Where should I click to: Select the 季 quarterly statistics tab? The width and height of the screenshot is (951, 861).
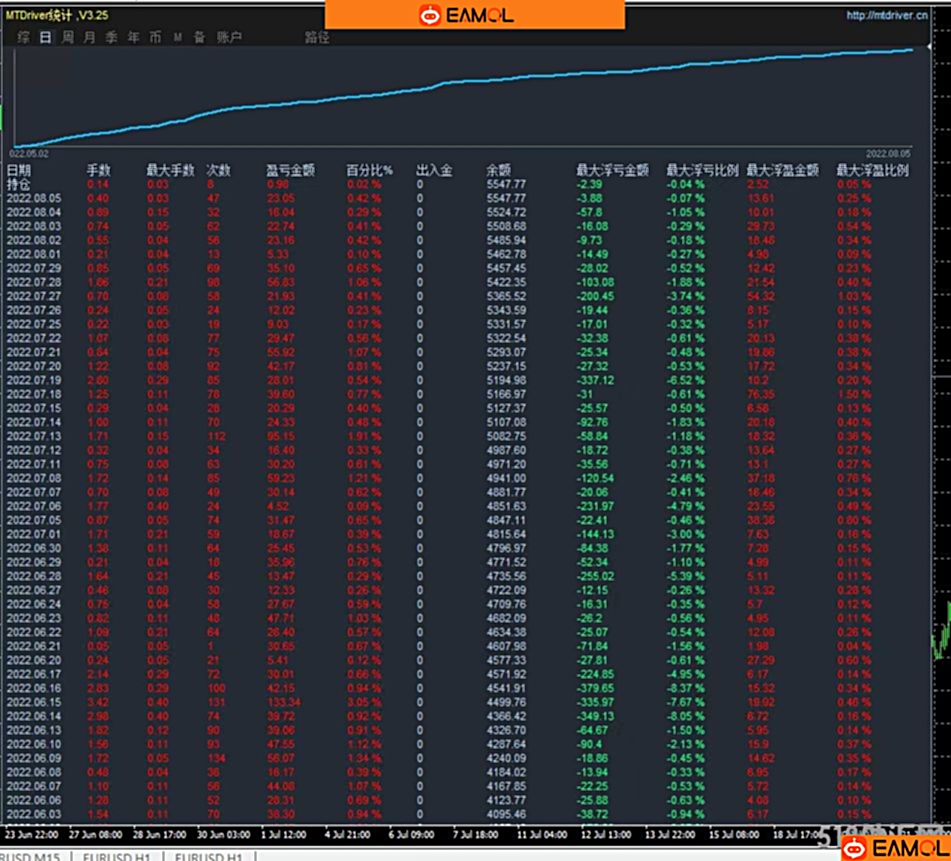pos(111,37)
